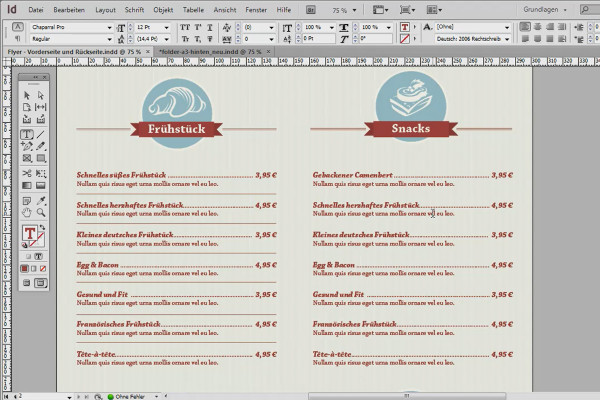600x400 pixels.
Task: Click the large fill color T swatch
Action: (x=29, y=233)
